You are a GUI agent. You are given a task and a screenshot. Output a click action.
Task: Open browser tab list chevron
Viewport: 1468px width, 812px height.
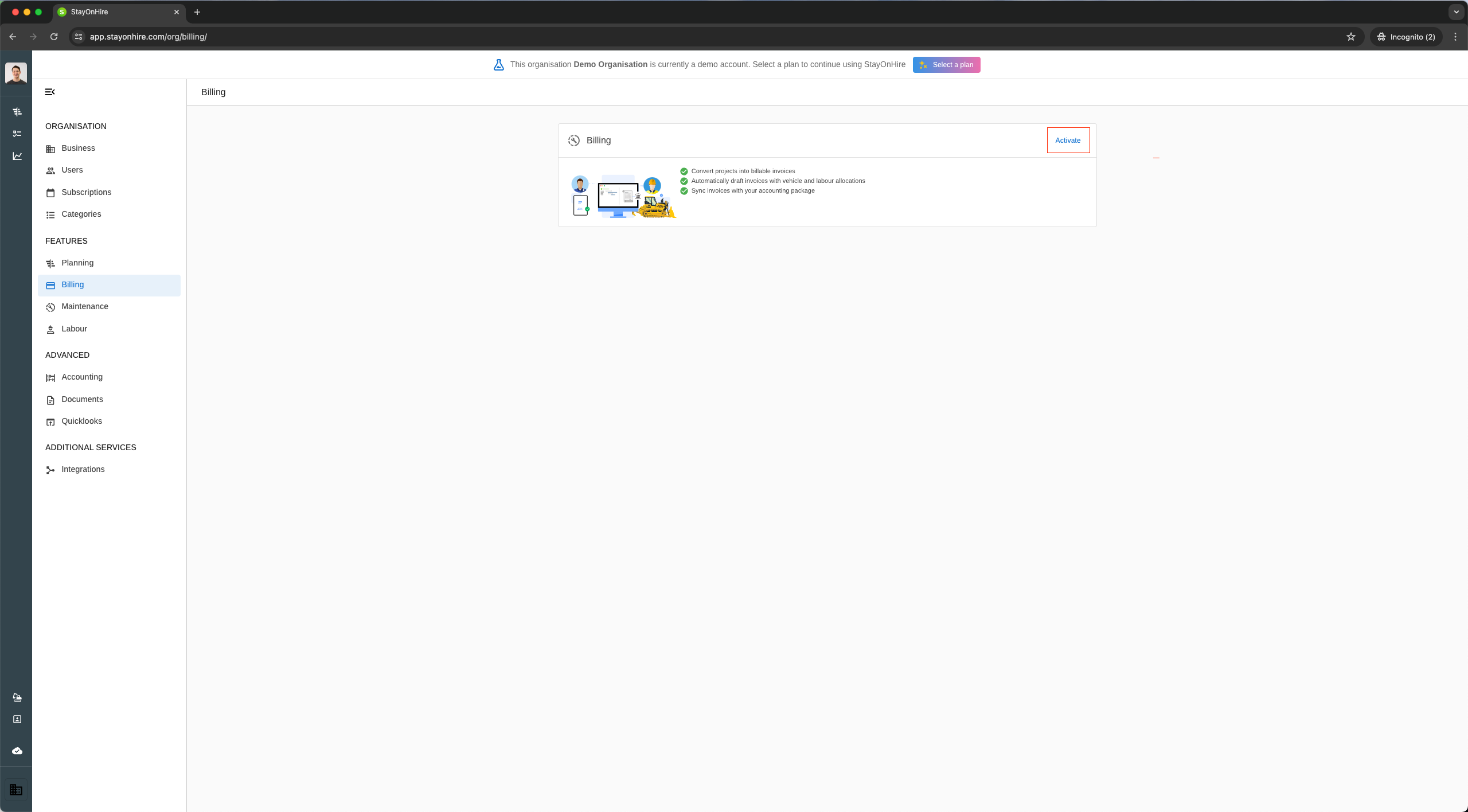tap(1456, 12)
